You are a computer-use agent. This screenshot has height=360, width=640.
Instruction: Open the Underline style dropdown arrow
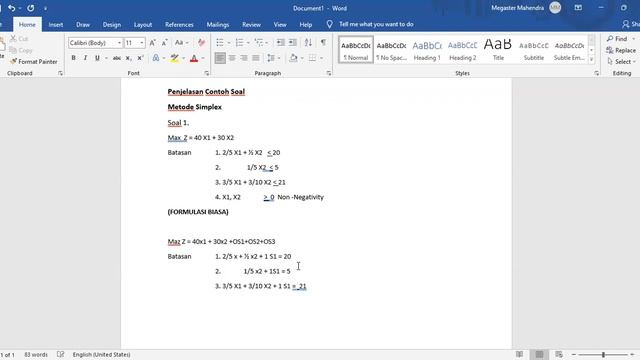(x=106, y=58)
